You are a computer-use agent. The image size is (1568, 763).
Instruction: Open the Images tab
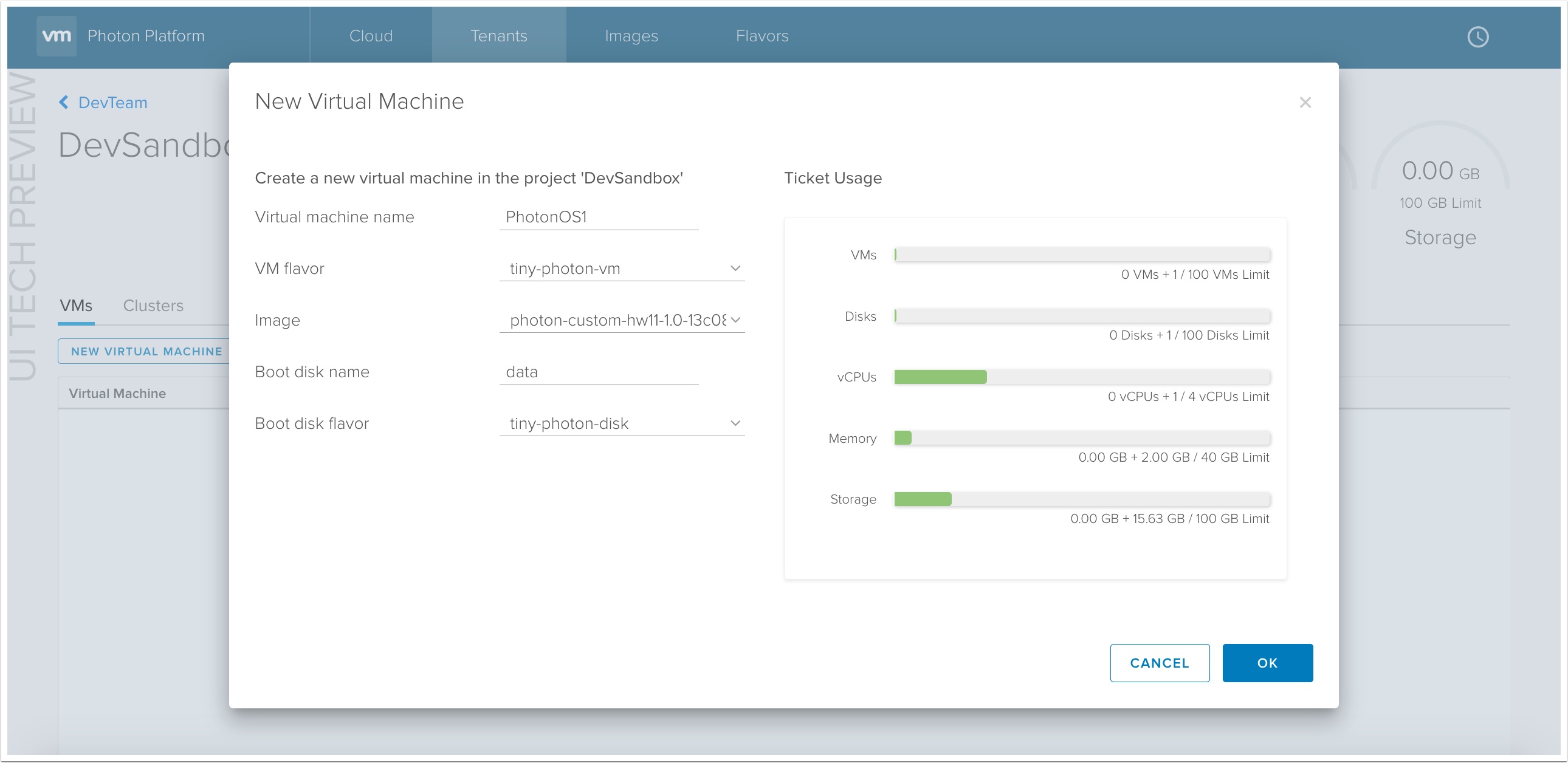[x=631, y=36]
